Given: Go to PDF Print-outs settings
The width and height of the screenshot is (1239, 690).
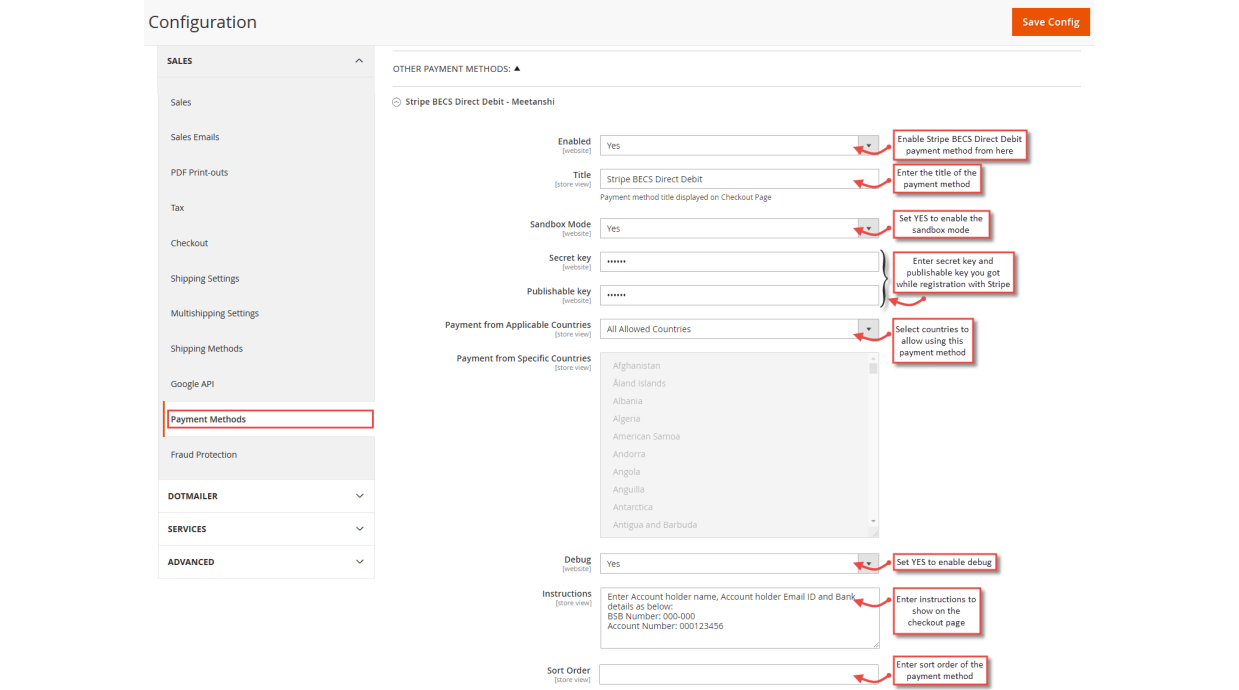Looking at the screenshot, I should pos(199,172).
